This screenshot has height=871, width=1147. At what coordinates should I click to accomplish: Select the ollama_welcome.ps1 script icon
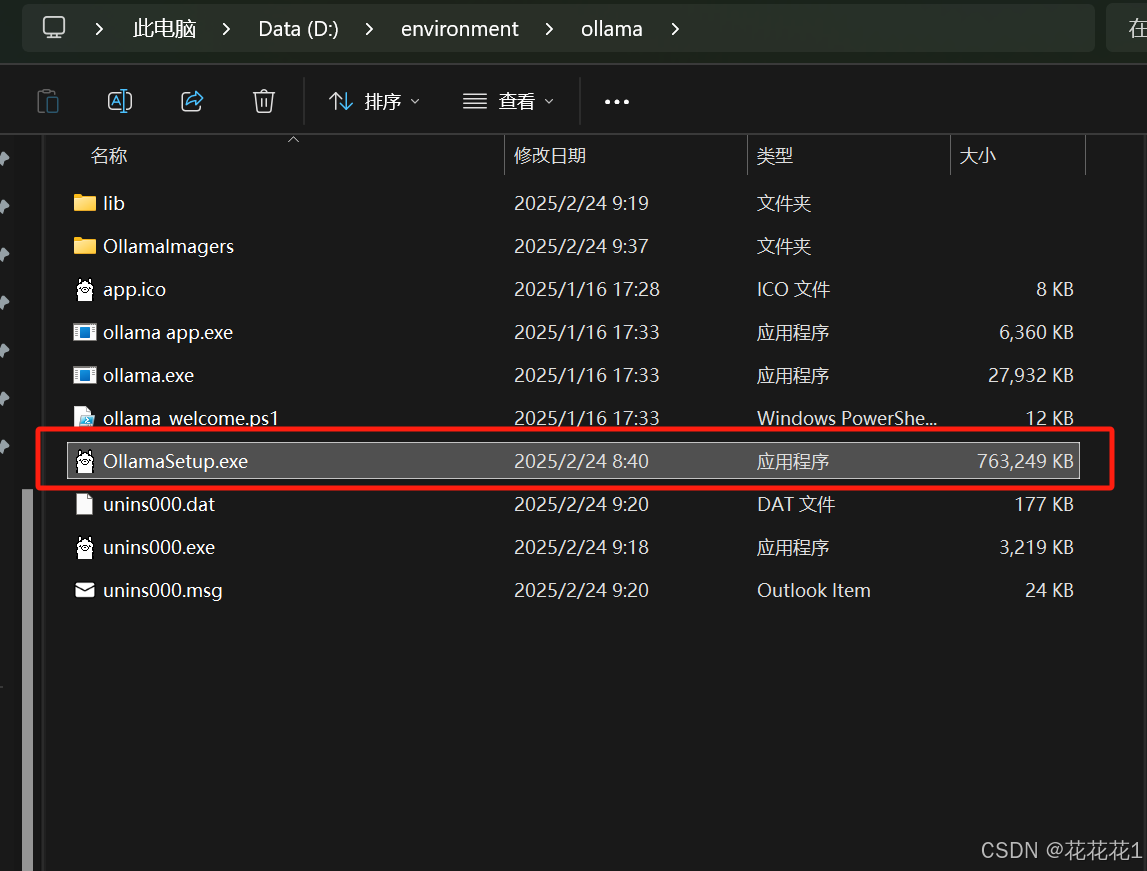point(85,416)
